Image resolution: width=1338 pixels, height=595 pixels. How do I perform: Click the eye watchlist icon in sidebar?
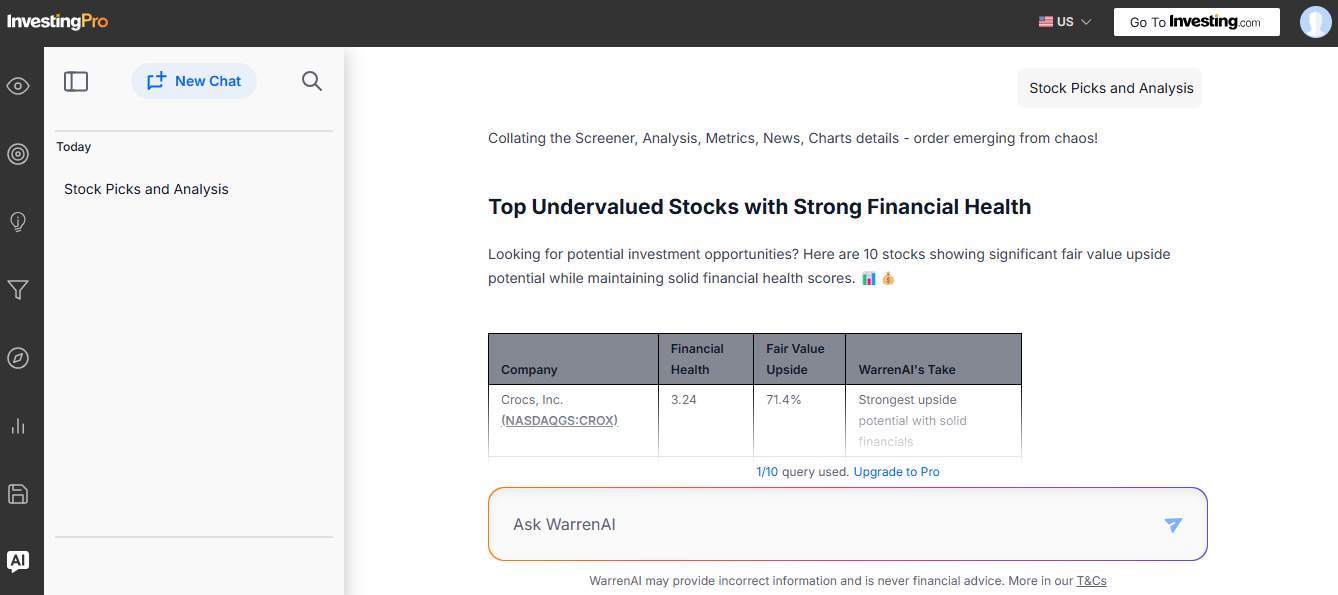[x=18, y=86]
